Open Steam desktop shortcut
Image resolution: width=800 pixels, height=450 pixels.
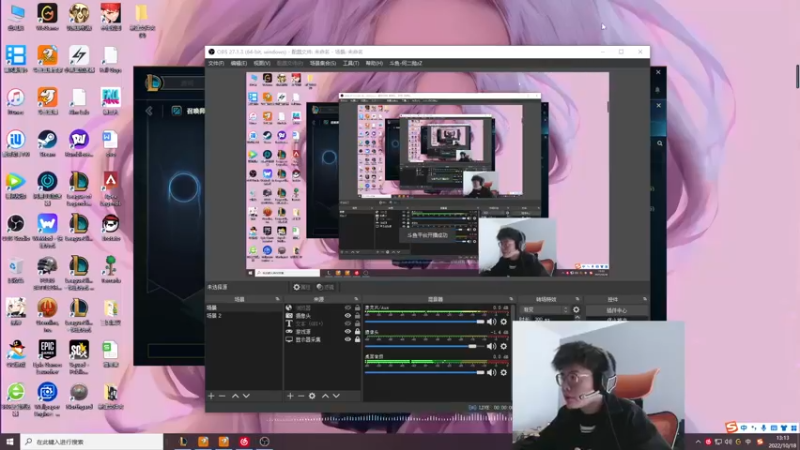coord(47,143)
